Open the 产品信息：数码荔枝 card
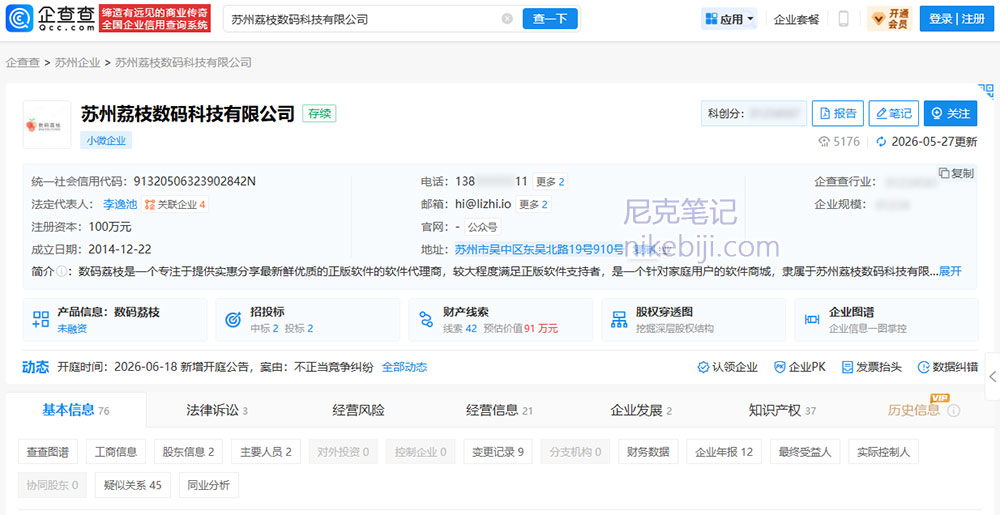This screenshot has height=515, width=1000. (x=115, y=319)
